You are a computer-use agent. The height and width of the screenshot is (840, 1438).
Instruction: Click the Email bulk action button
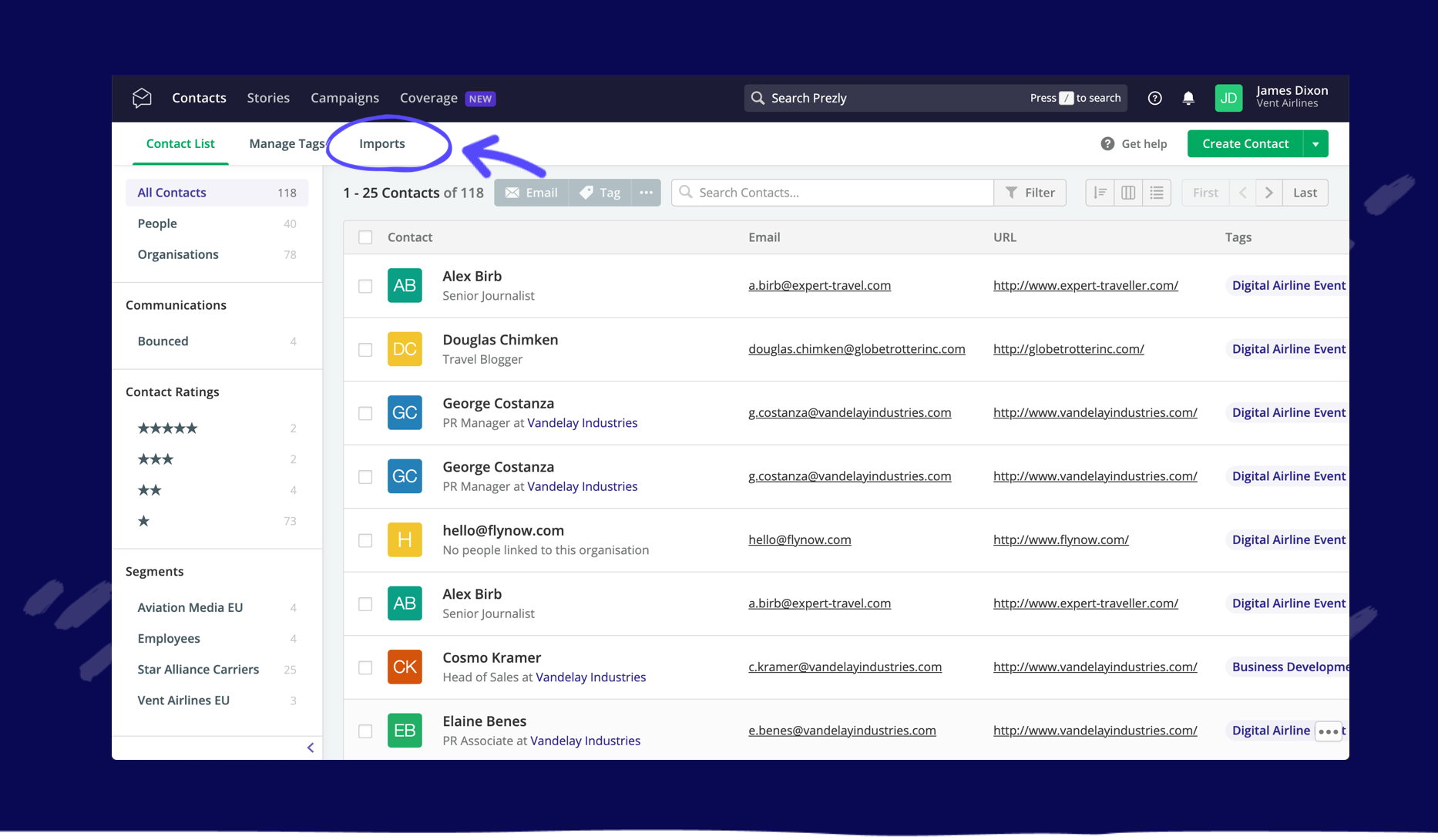[x=532, y=193]
